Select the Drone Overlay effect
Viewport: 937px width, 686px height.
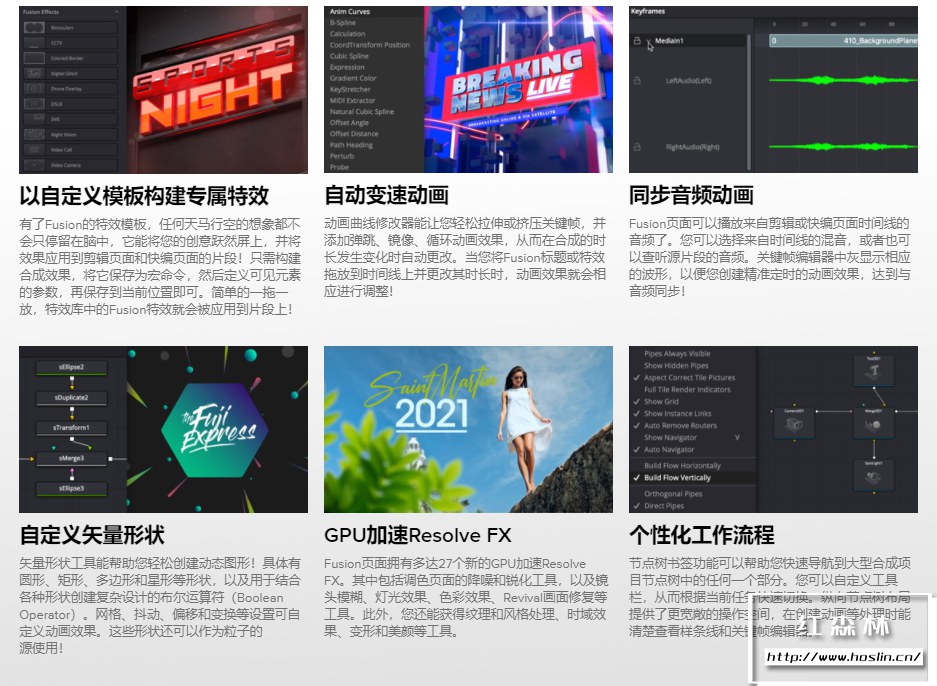(34, 87)
